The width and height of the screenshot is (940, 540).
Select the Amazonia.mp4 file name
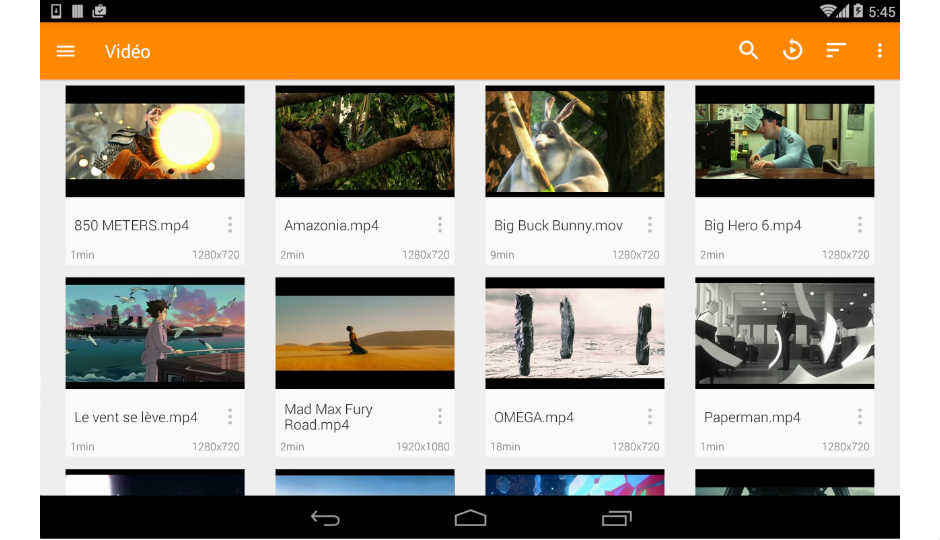tap(332, 226)
